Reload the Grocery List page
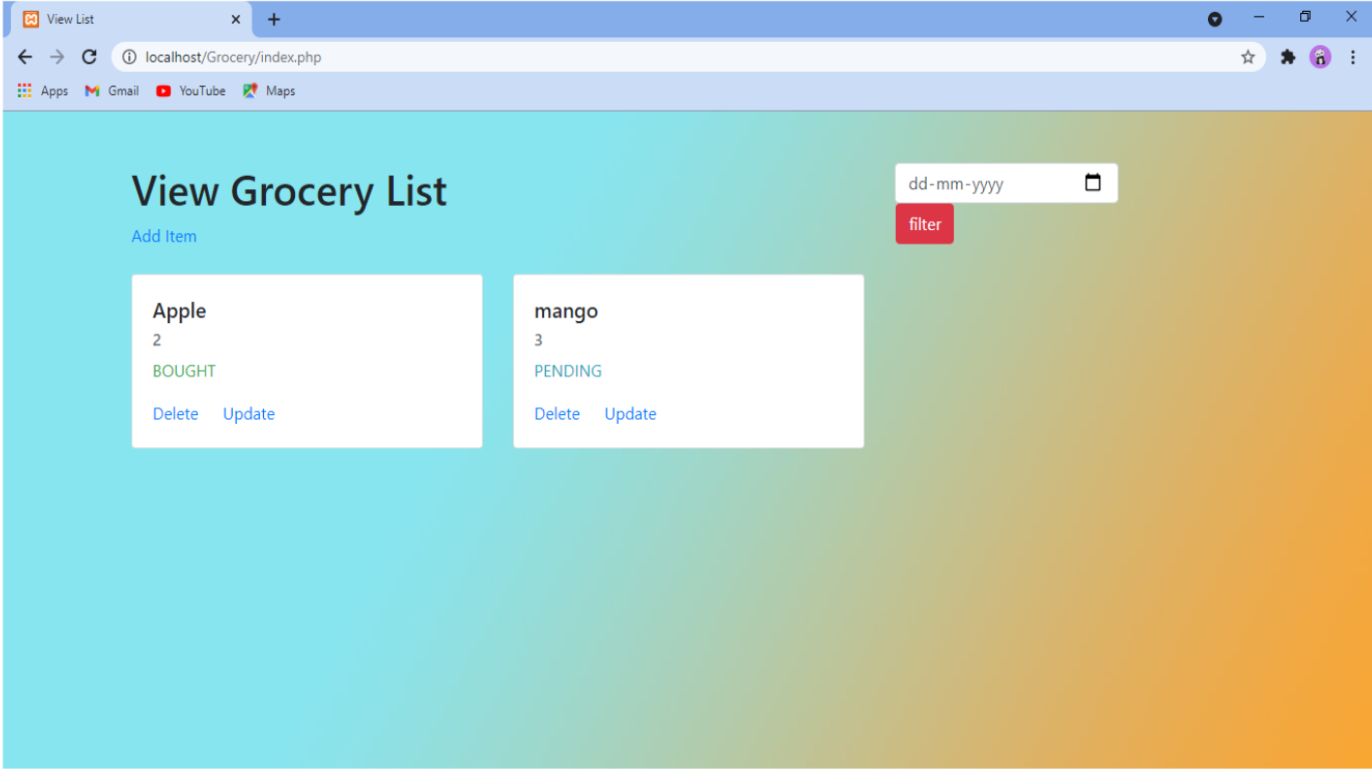 (x=88, y=57)
